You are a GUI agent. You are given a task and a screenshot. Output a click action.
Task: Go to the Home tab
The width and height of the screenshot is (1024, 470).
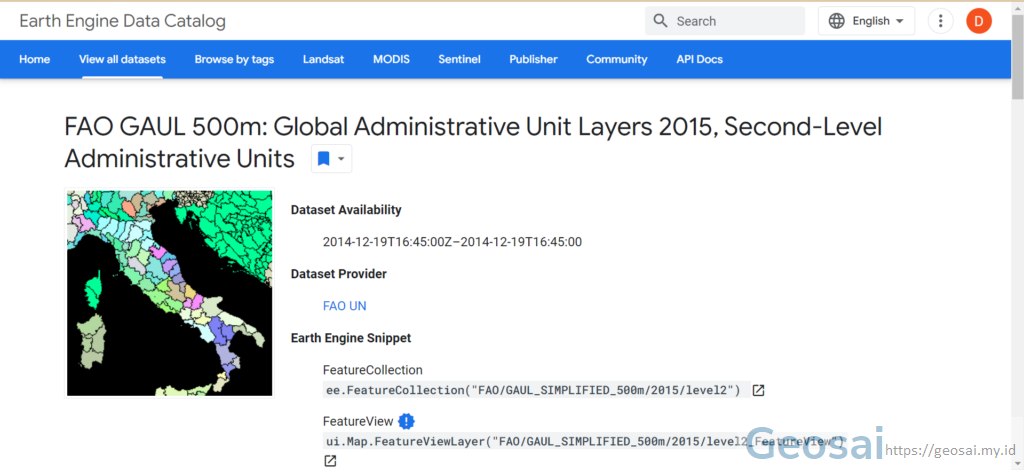(x=35, y=59)
